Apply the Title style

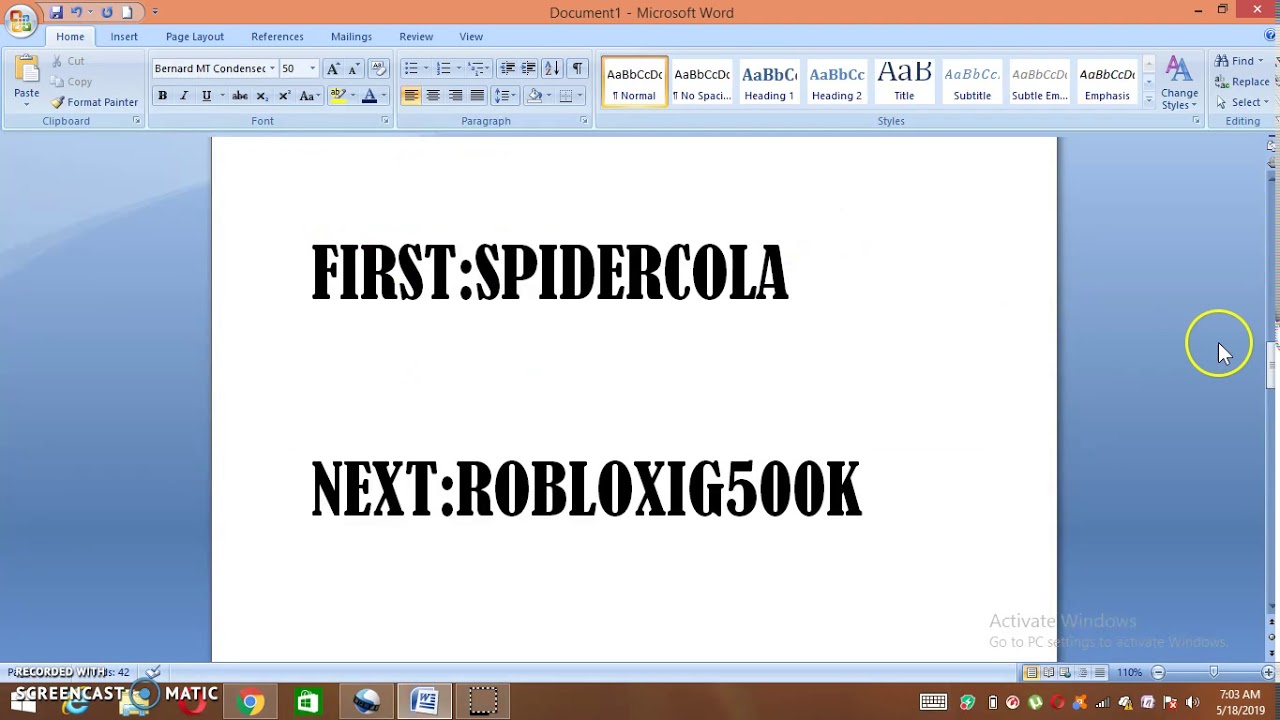pos(904,82)
